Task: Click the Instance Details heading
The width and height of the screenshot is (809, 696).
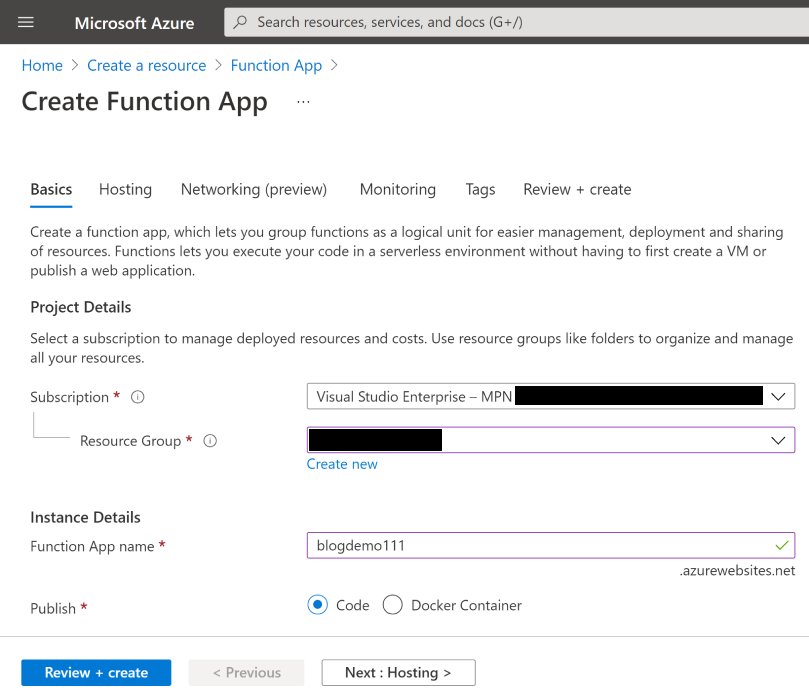Action: (x=85, y=517)
